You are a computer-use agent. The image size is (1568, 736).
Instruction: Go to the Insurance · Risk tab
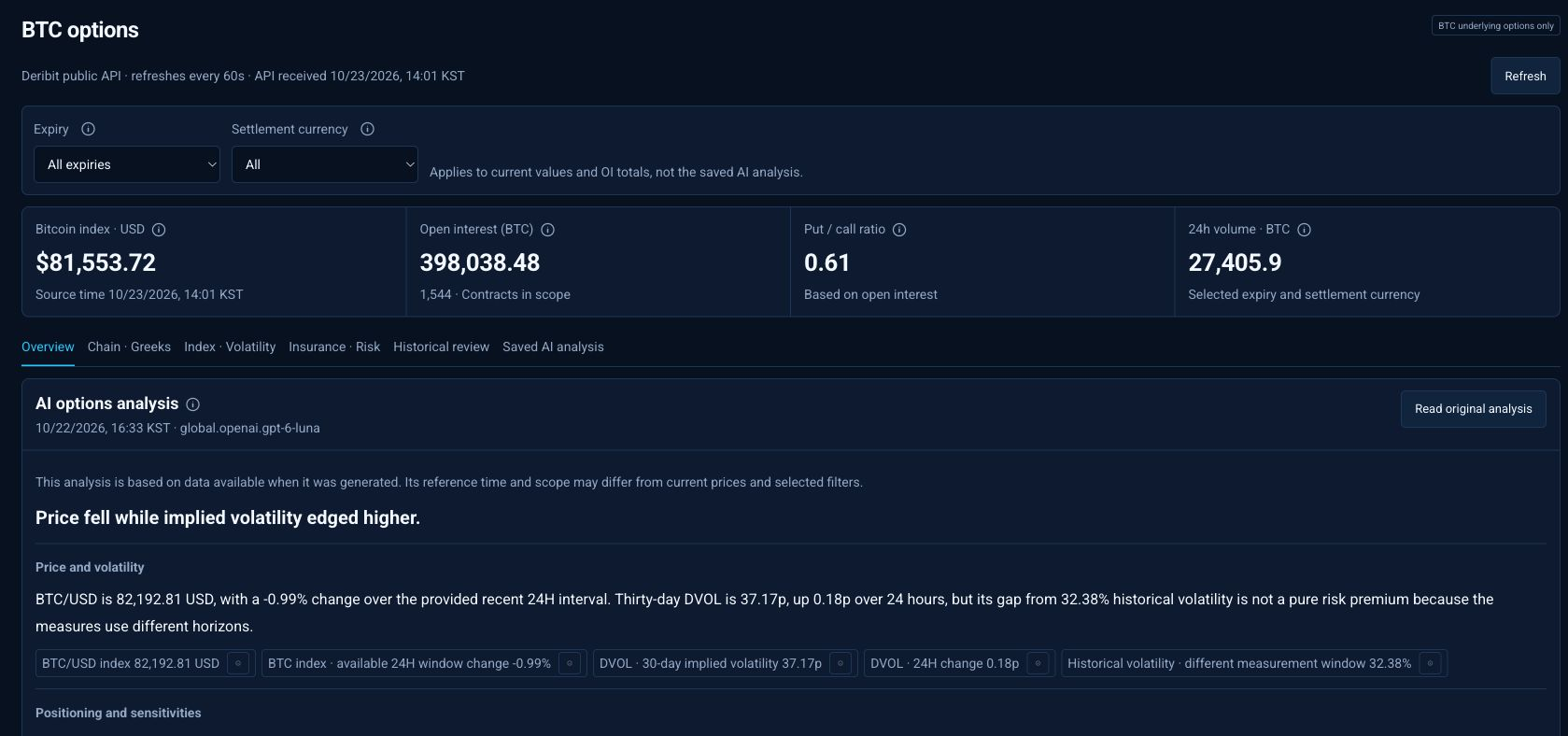click(x=334, y=347)
